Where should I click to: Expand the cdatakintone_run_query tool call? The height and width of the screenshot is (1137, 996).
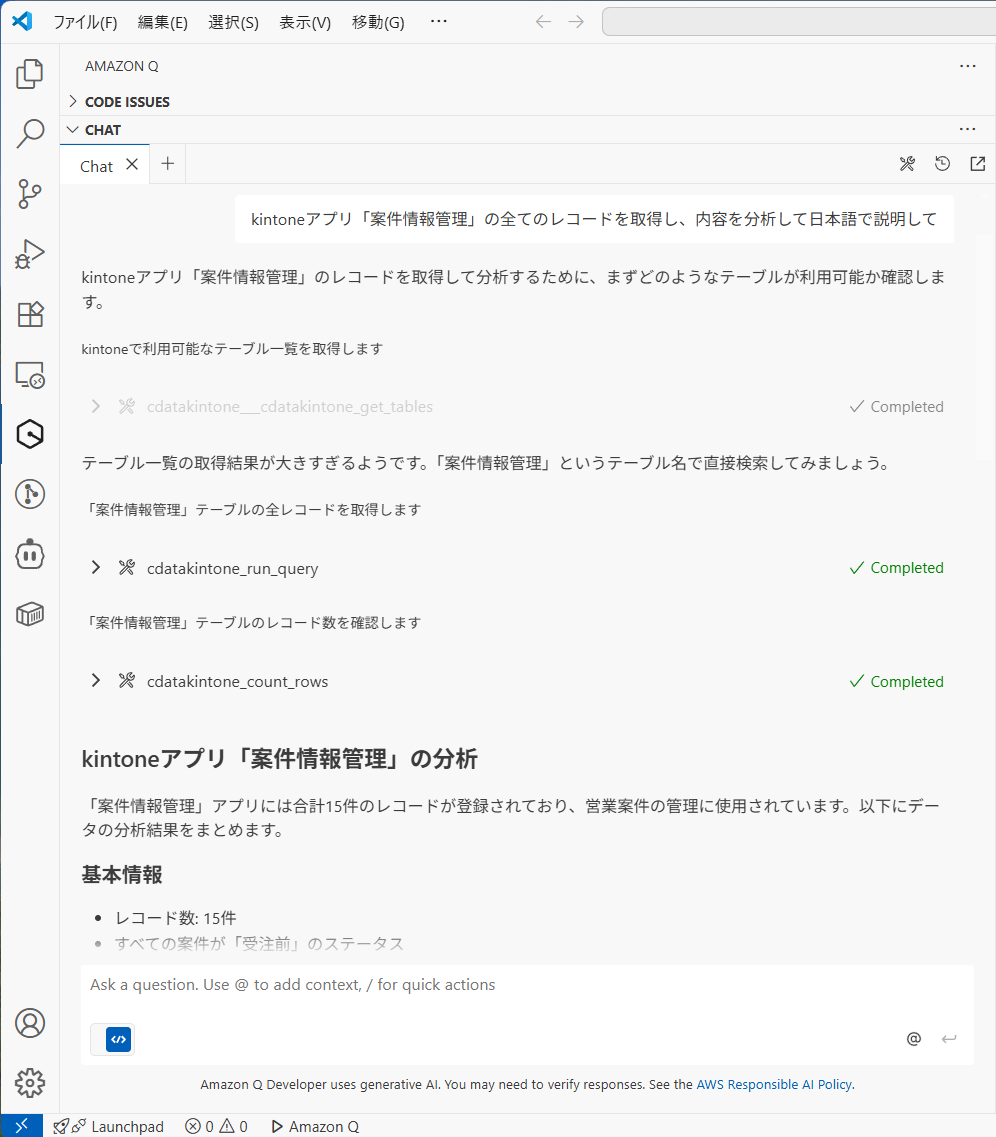pos(96,567)
